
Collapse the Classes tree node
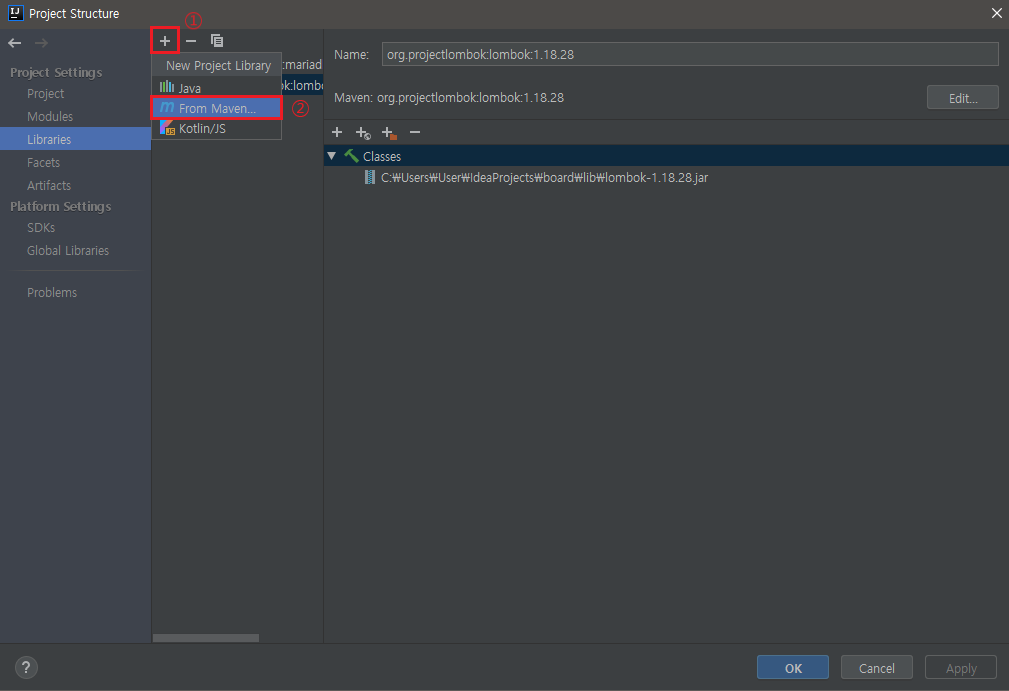point(332,156)
